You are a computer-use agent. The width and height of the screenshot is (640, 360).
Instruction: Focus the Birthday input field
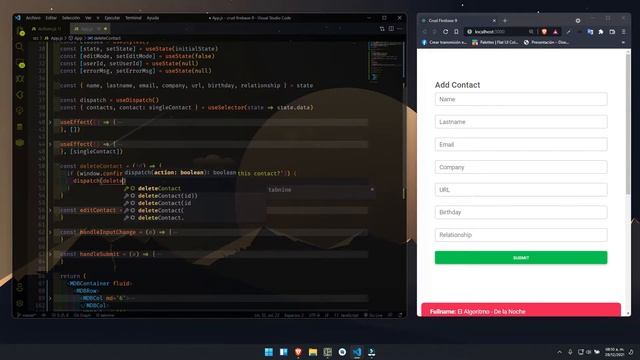click(521, 212)
